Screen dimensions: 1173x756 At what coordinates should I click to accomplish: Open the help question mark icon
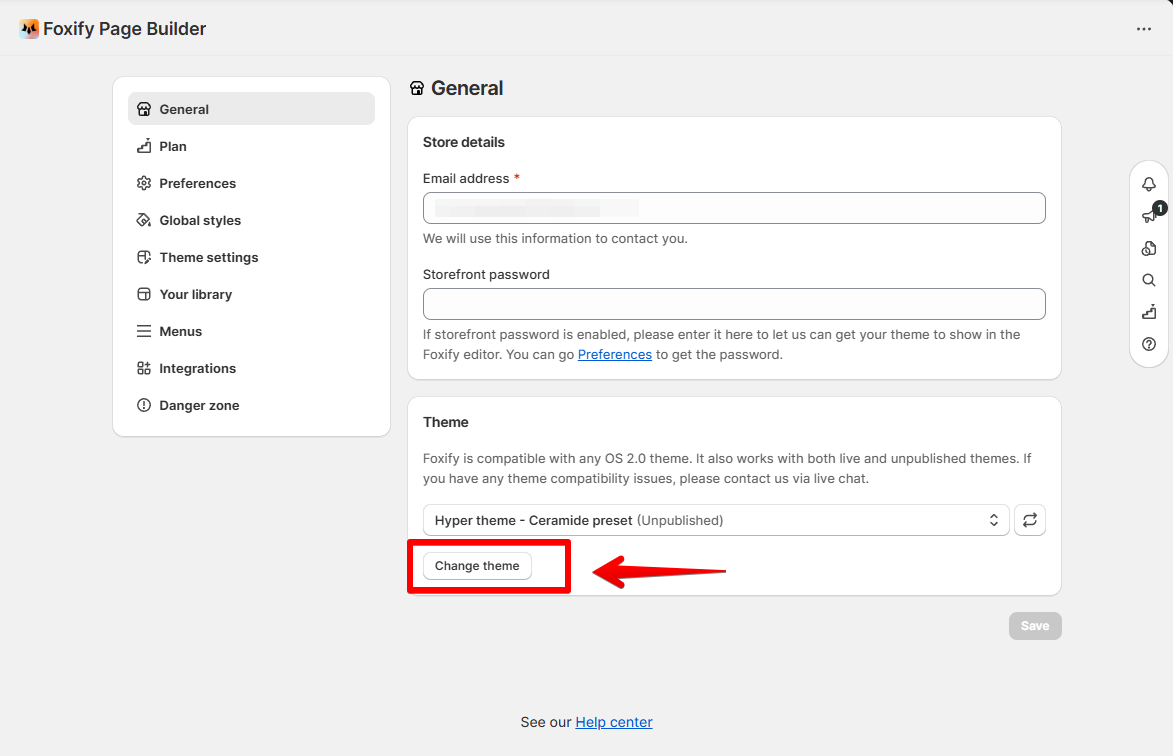pos(1149,344)
